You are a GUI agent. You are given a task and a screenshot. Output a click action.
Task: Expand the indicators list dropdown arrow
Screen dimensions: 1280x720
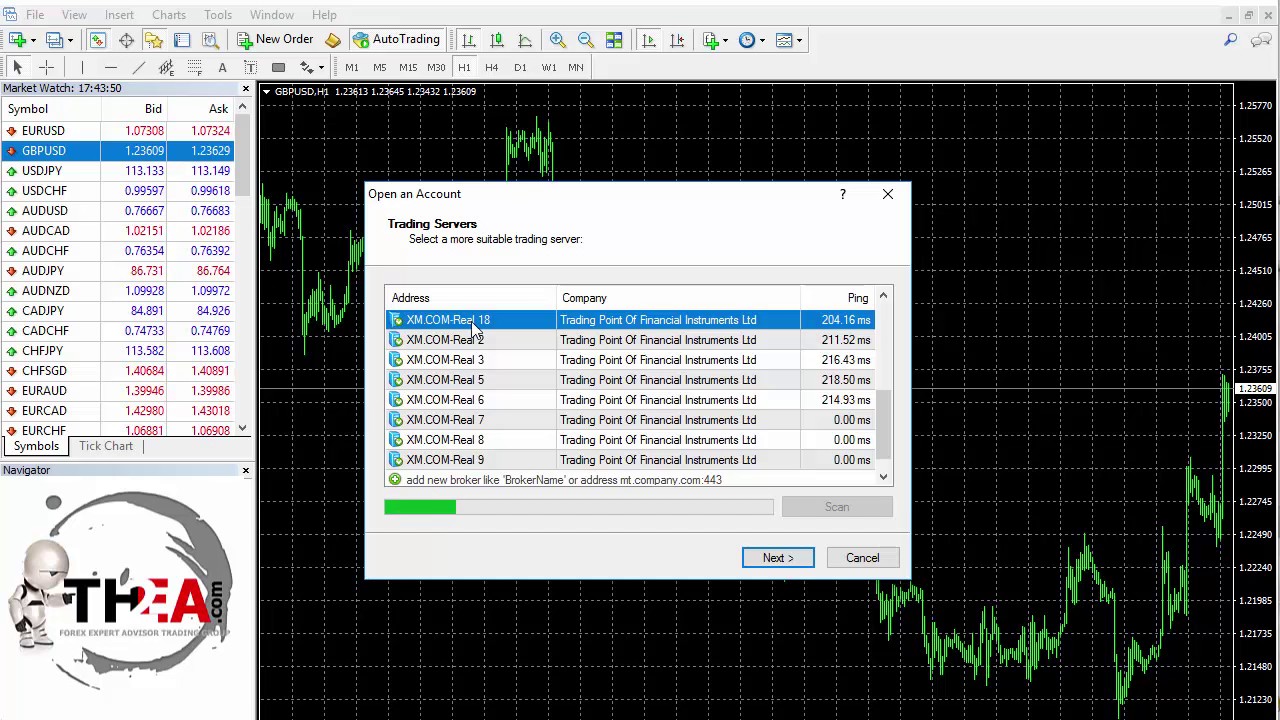coord(727,41)
